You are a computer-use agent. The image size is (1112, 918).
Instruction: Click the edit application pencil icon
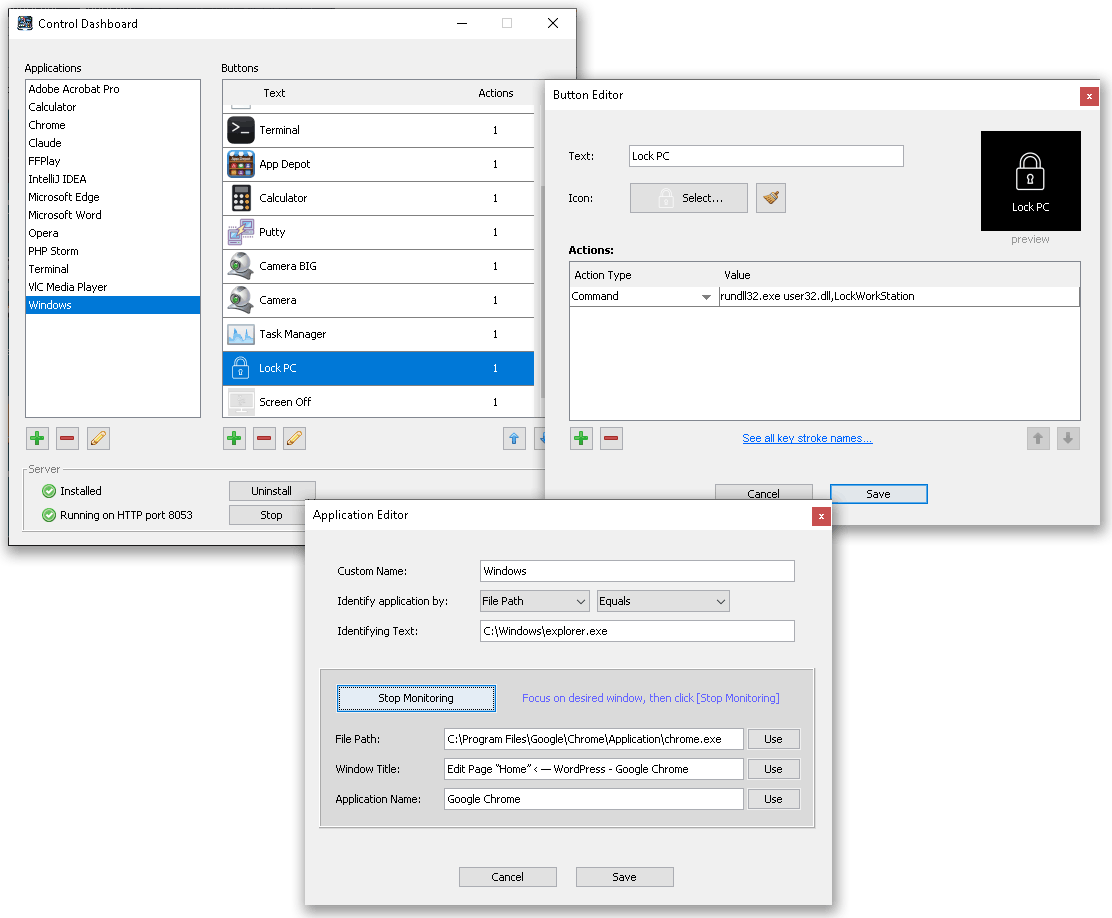click(98, 438)
